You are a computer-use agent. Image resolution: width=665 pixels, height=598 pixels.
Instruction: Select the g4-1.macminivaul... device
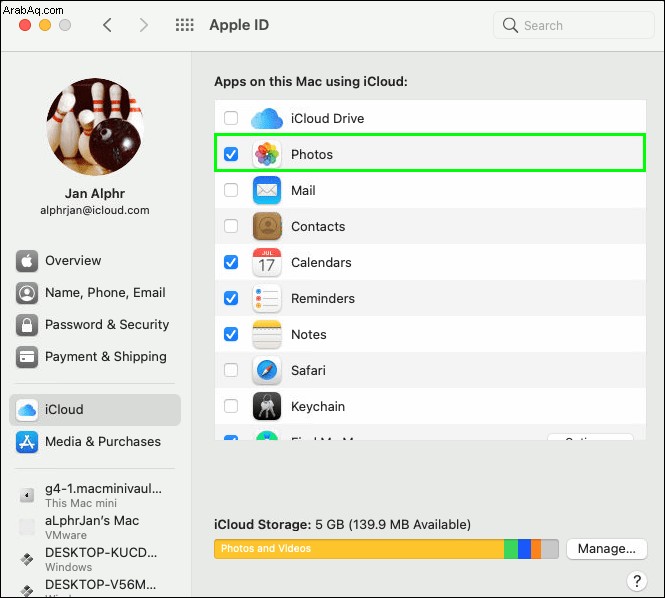coord(95,495)
